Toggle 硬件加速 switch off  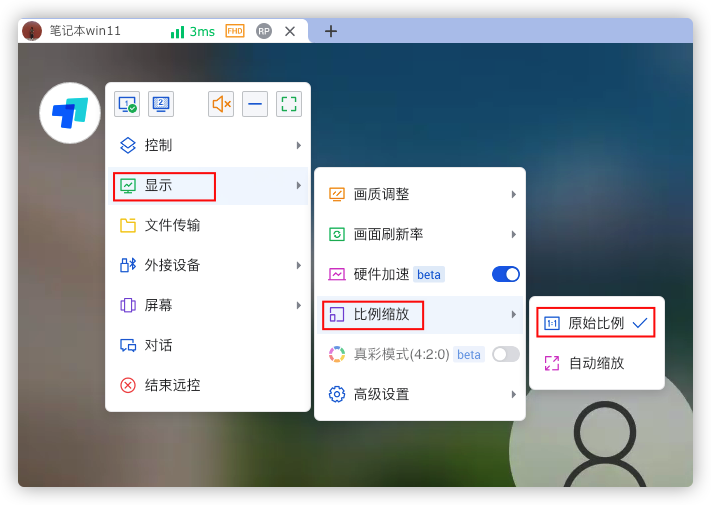click(505, 274)
